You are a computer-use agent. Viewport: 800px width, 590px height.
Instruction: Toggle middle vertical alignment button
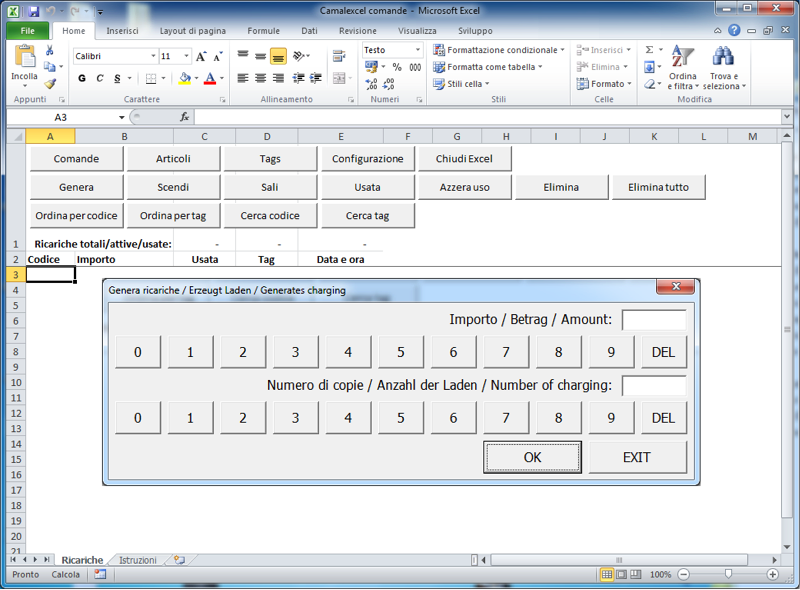pos(260,56)
